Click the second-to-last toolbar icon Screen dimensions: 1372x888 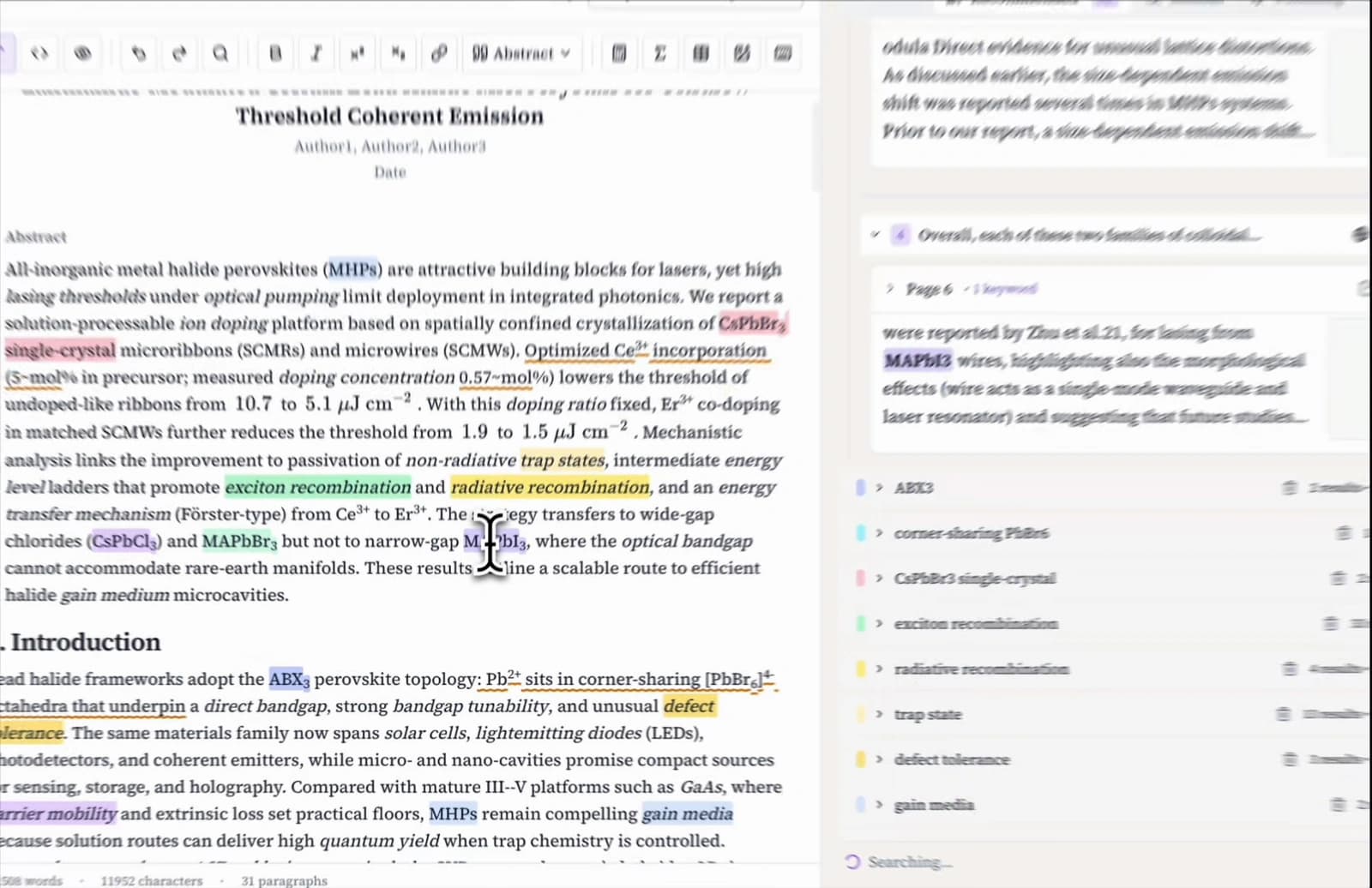pos(742,53)
